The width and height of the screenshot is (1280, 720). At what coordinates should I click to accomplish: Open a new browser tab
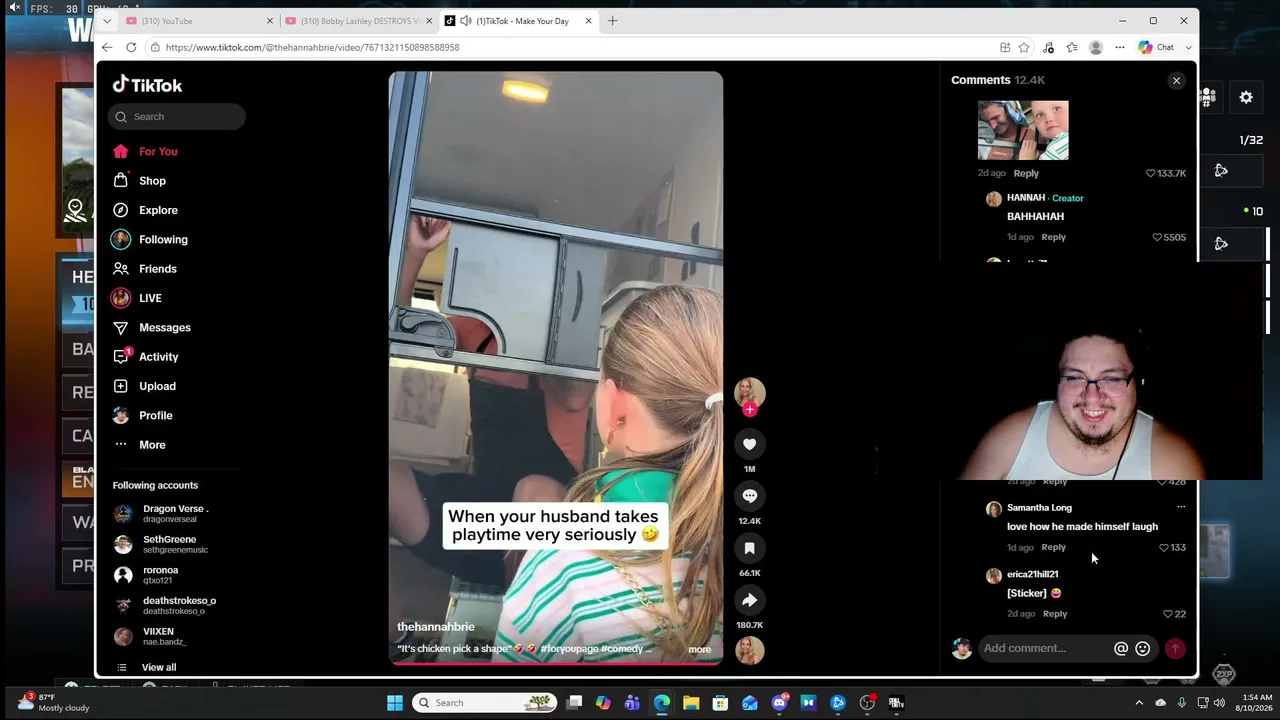[x=613, y=21]
